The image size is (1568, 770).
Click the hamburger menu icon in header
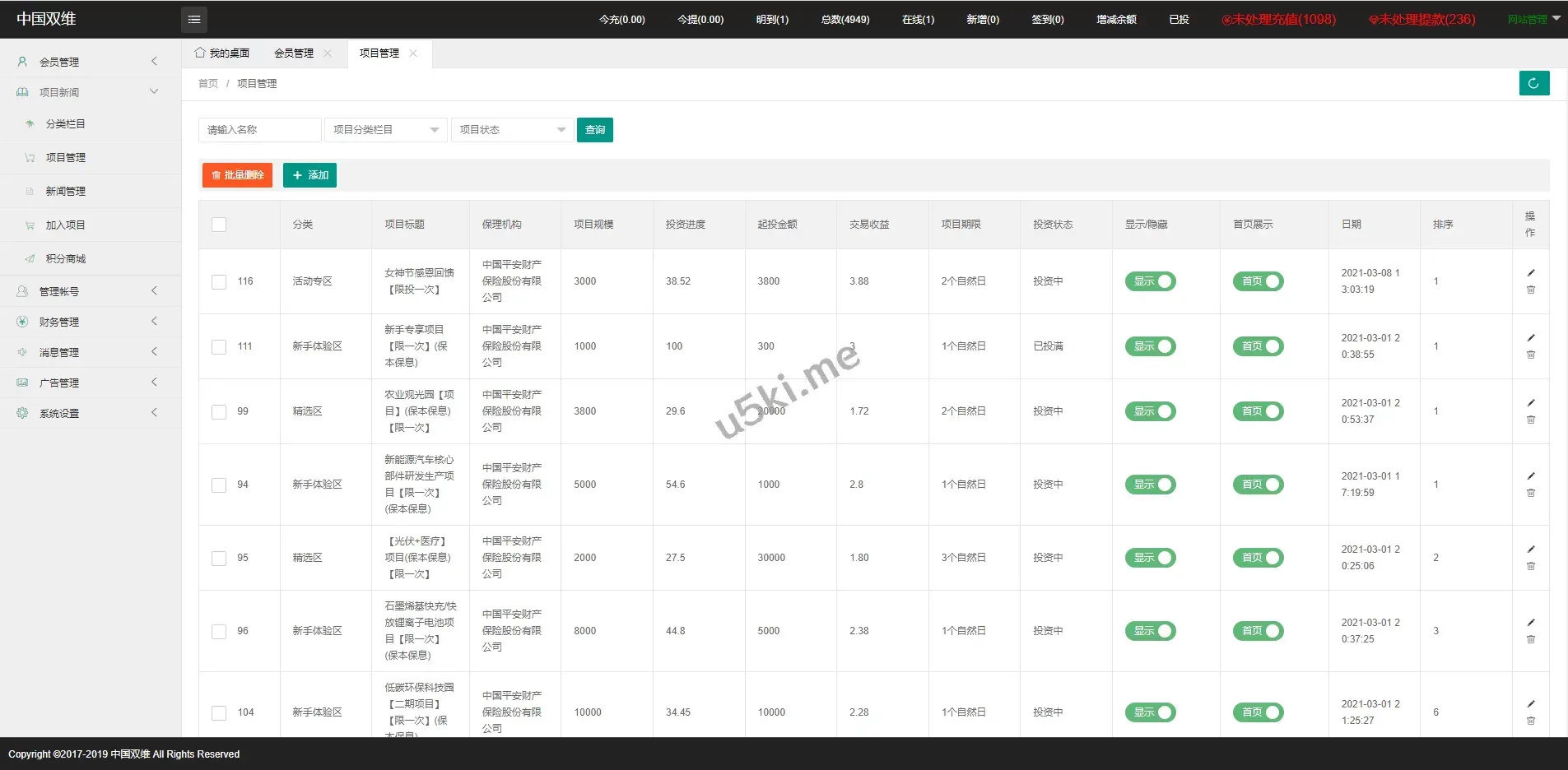coord(194,20)
